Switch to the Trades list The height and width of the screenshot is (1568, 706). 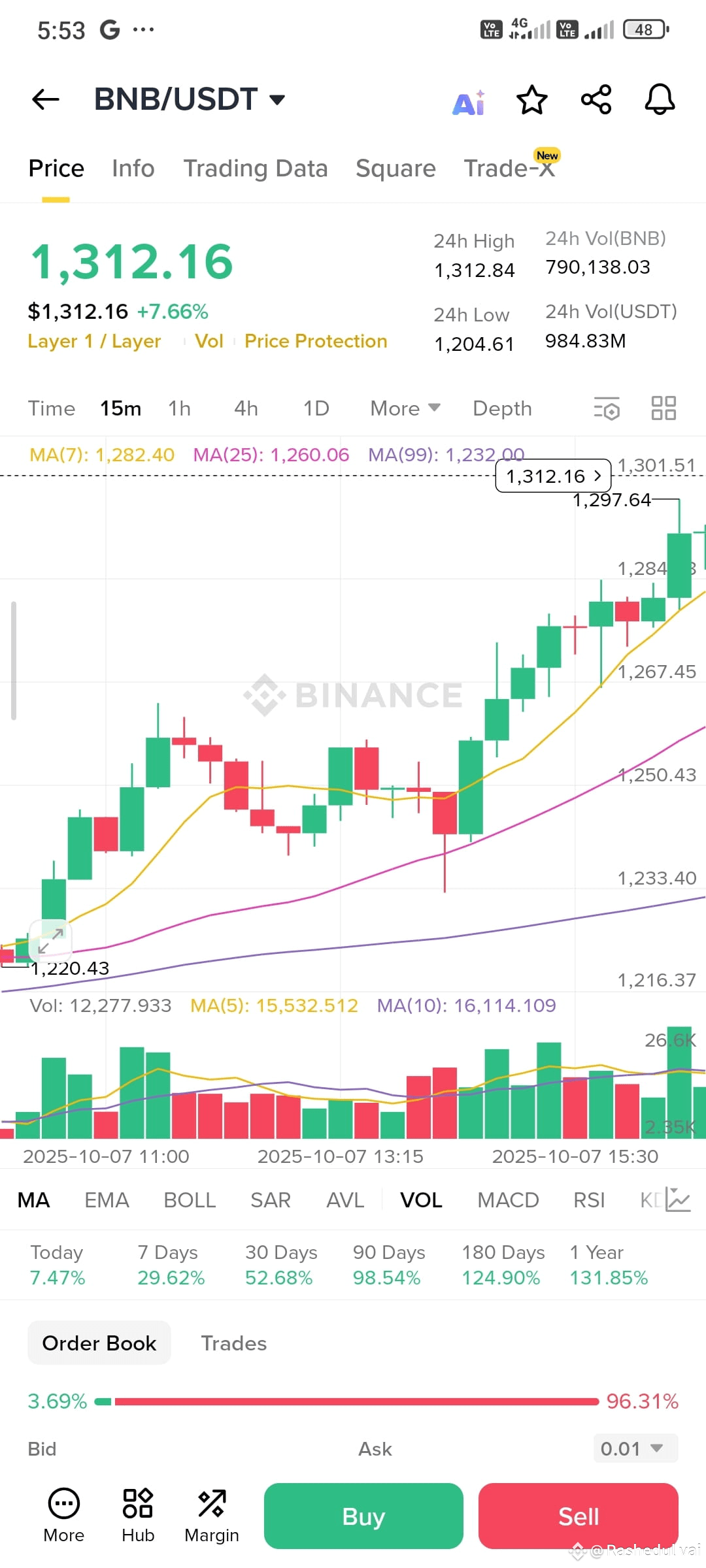(234, 1343)
